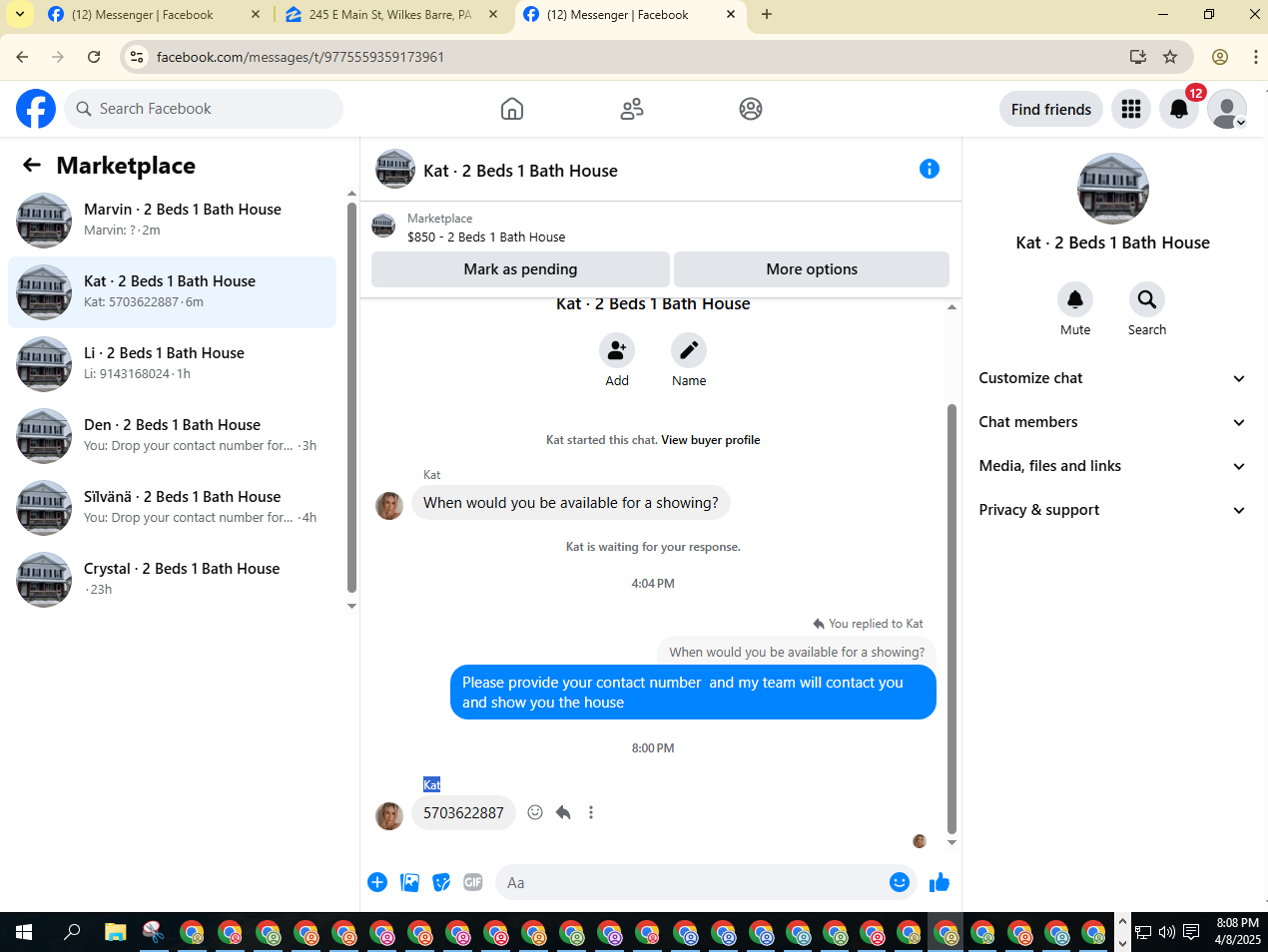Choose a GIF in composer

(473, 882)
